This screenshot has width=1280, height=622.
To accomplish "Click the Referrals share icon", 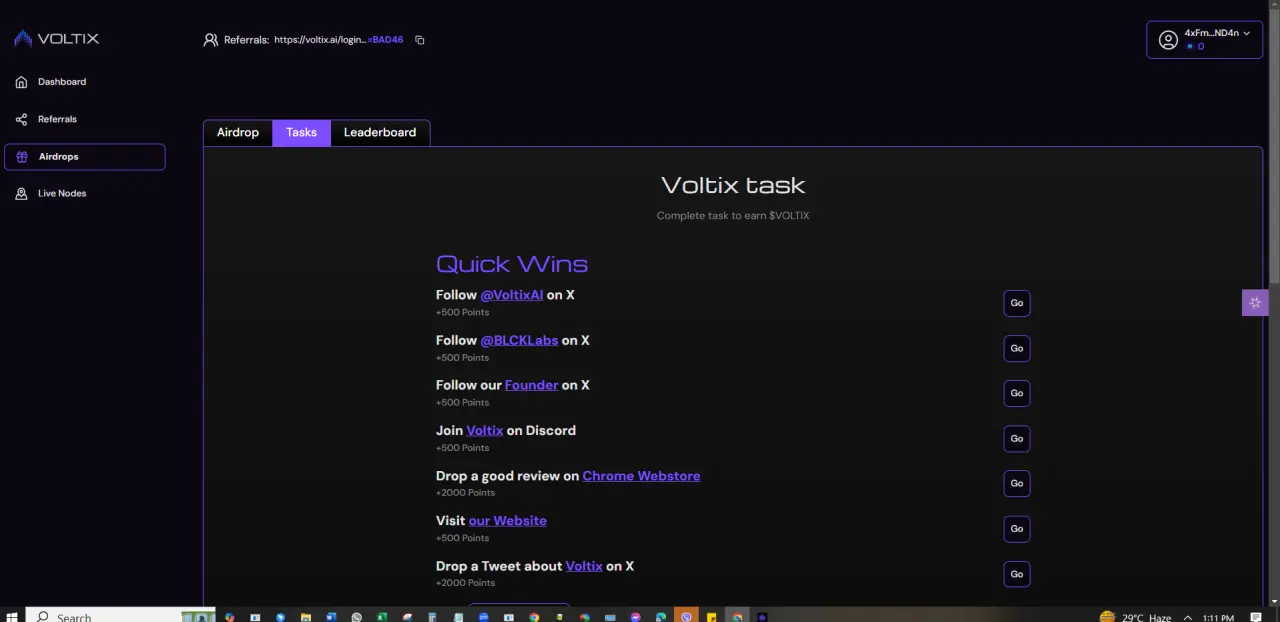I will pos(21,119).
